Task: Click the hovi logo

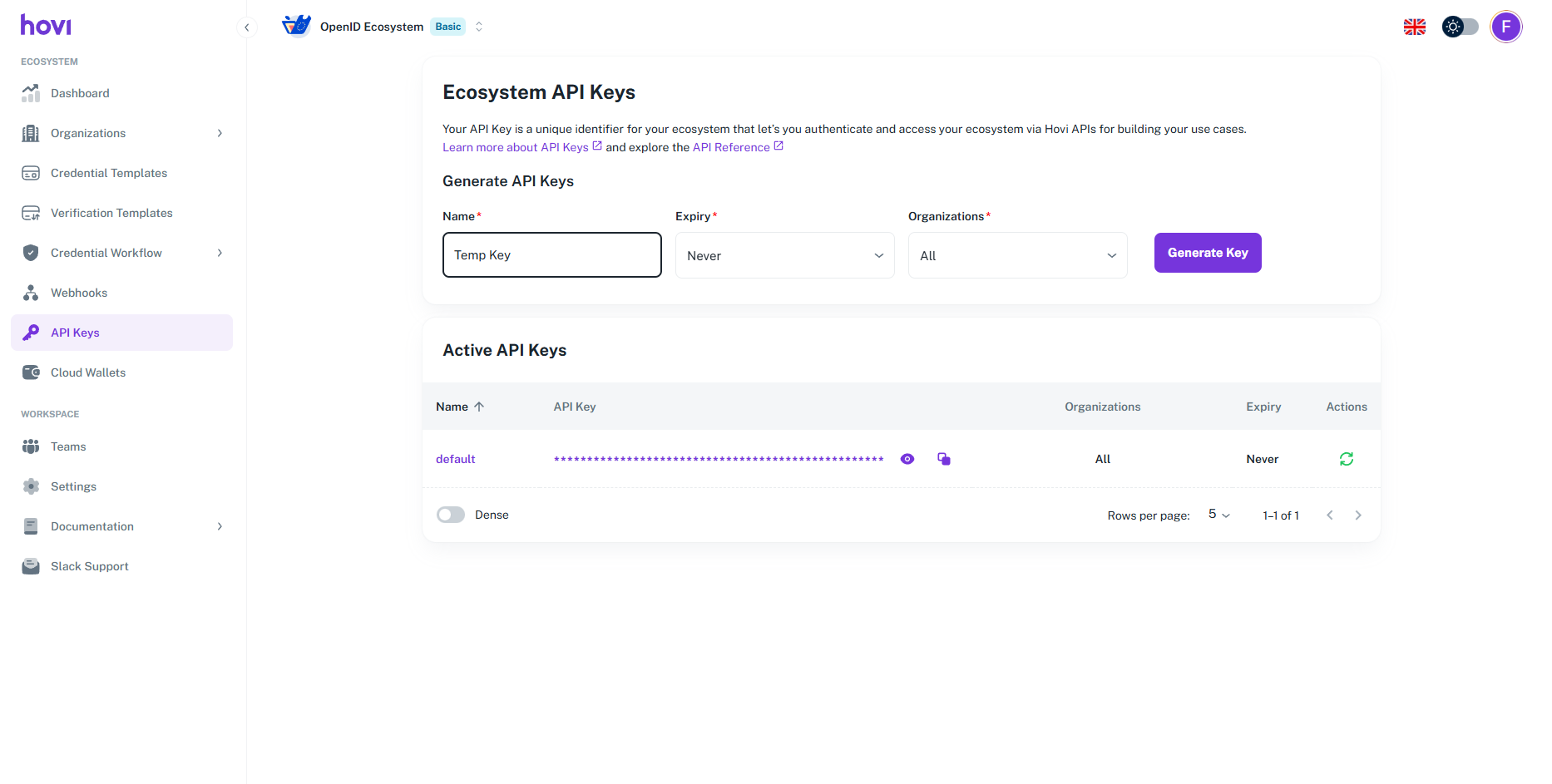Action: pyautogui.click(x=46, y=26)
